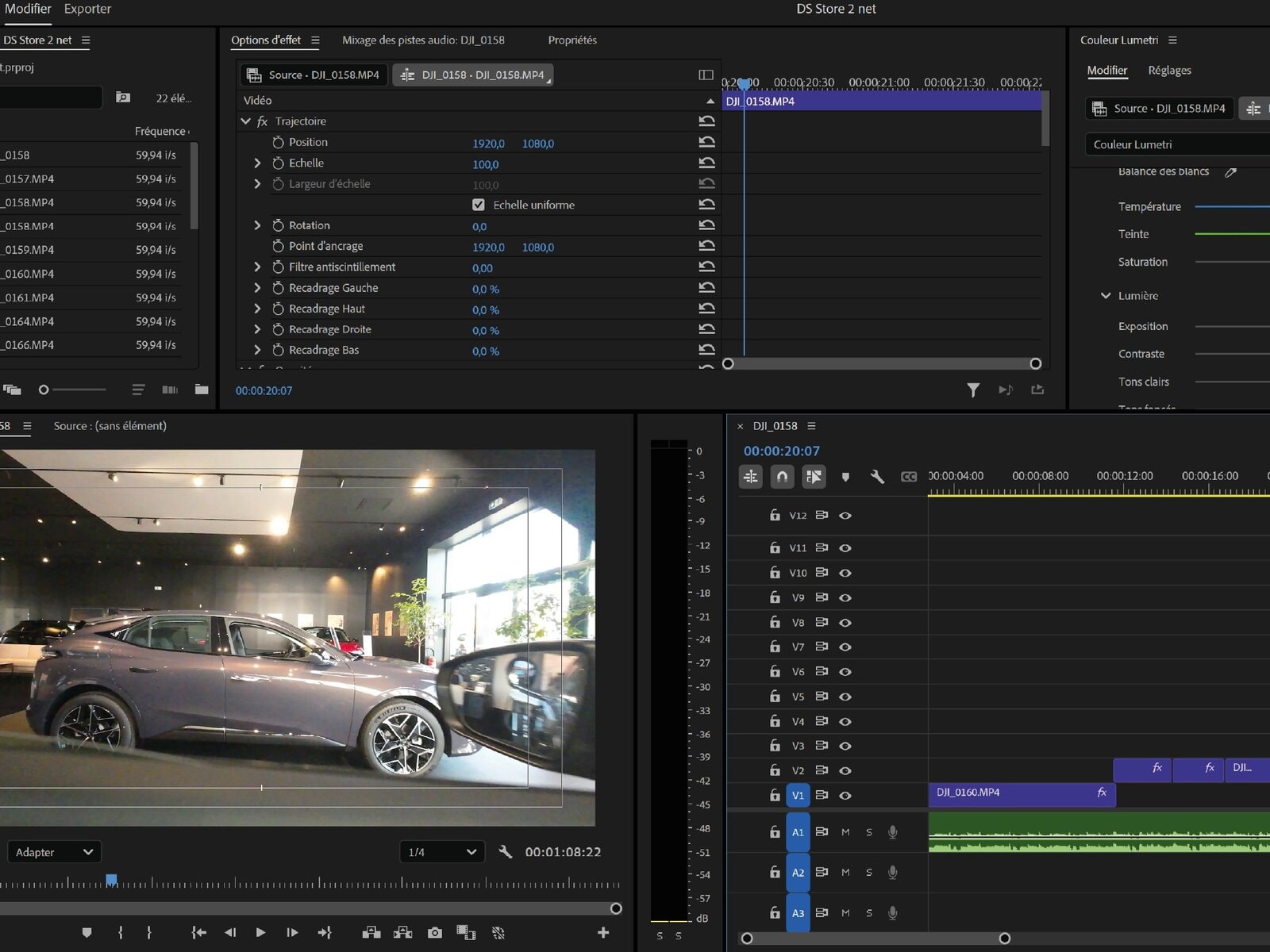Uncheck Echelle uniforme checkbox

(479, 205)
